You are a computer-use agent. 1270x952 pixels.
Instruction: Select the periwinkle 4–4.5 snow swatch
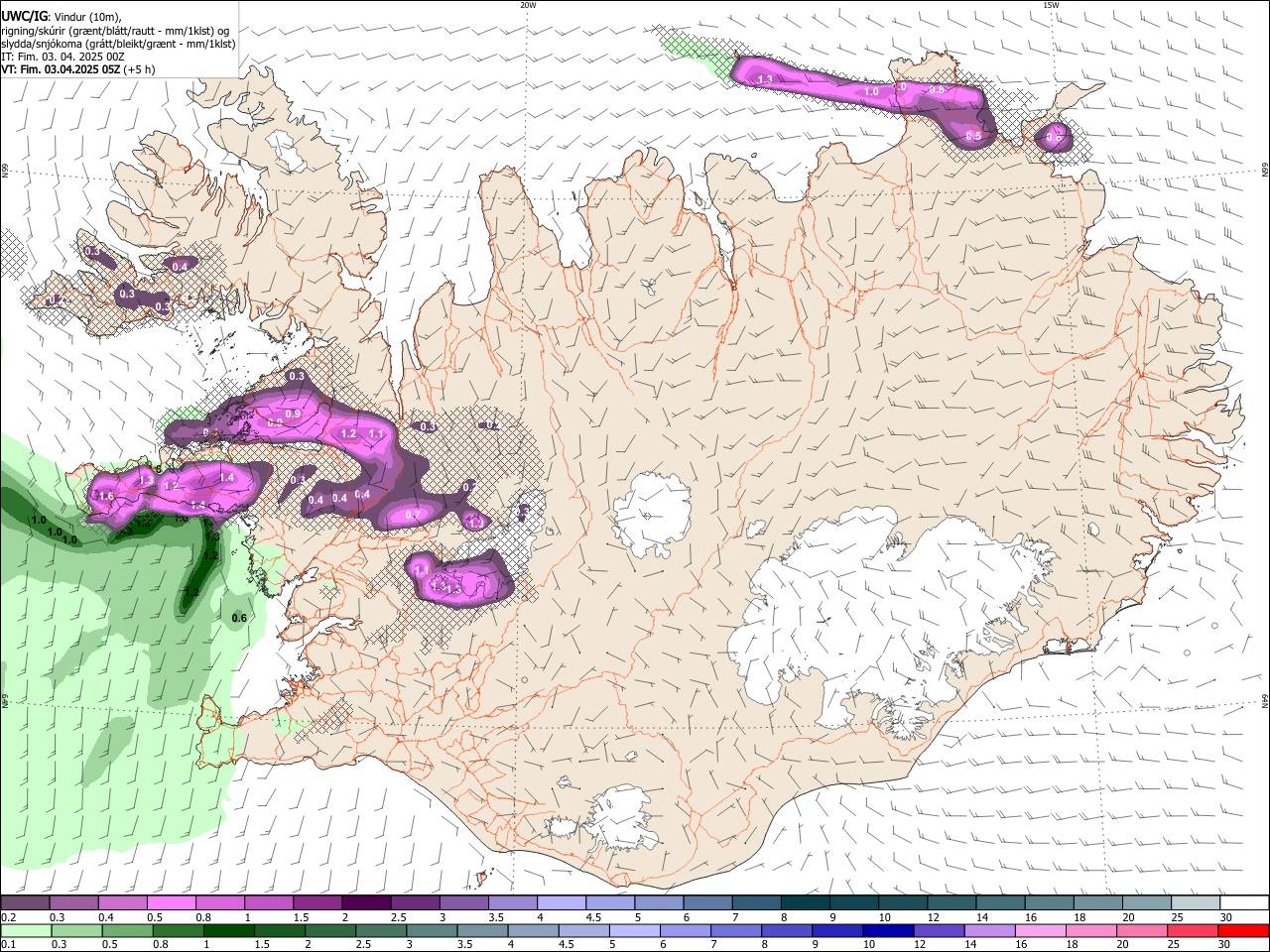coord(562,903)
